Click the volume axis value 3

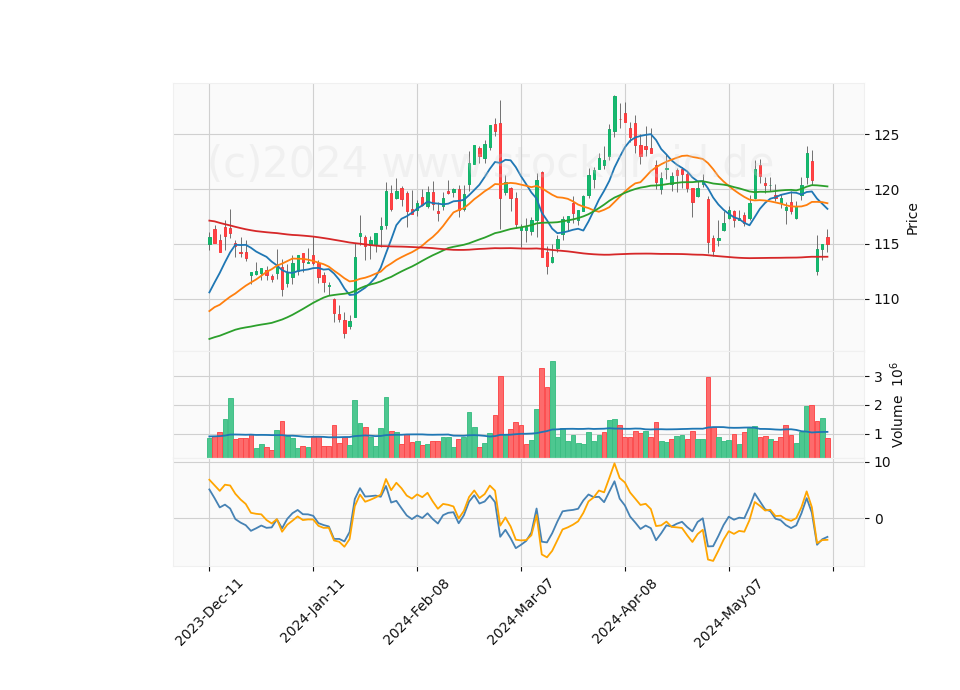[878, 377]
